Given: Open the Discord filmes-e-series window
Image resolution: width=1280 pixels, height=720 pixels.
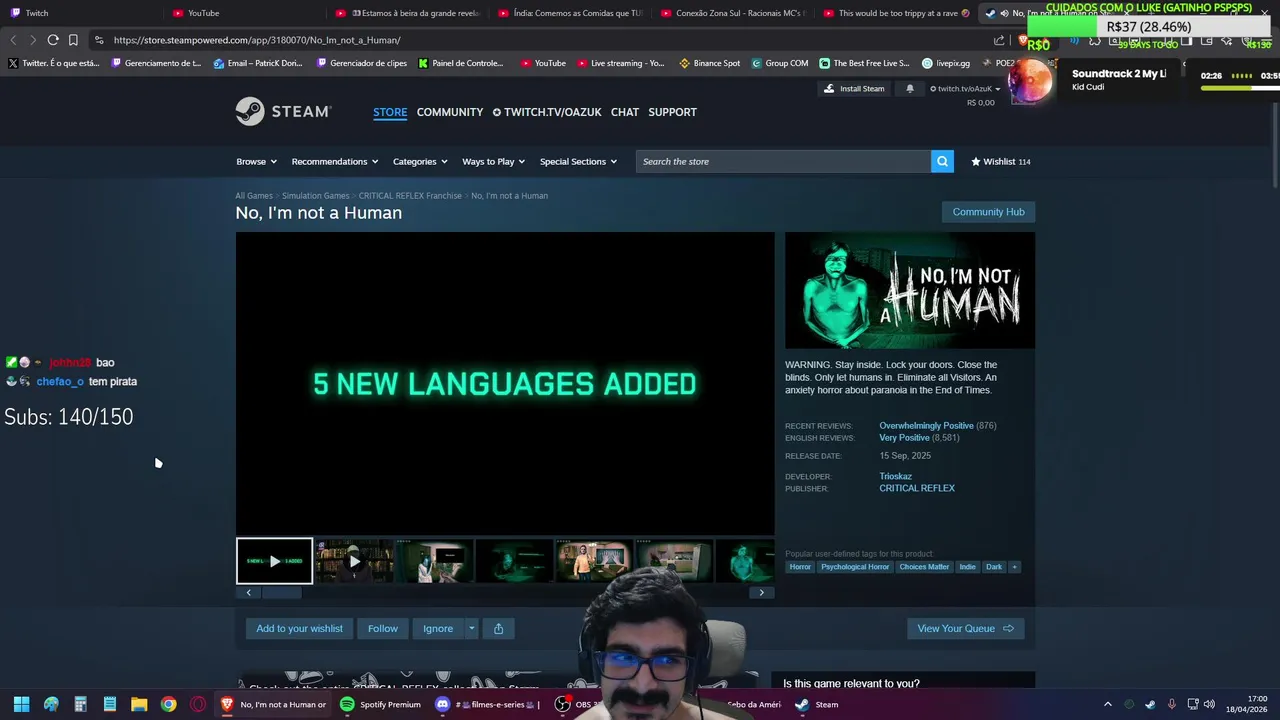Looking at the screenshot, I should (x=489, y=704).
